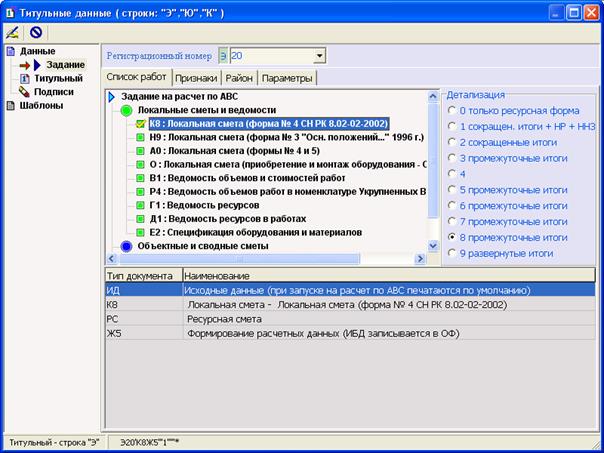
Task: Select radio 0 только ресурсная форма
Action: 451,111
